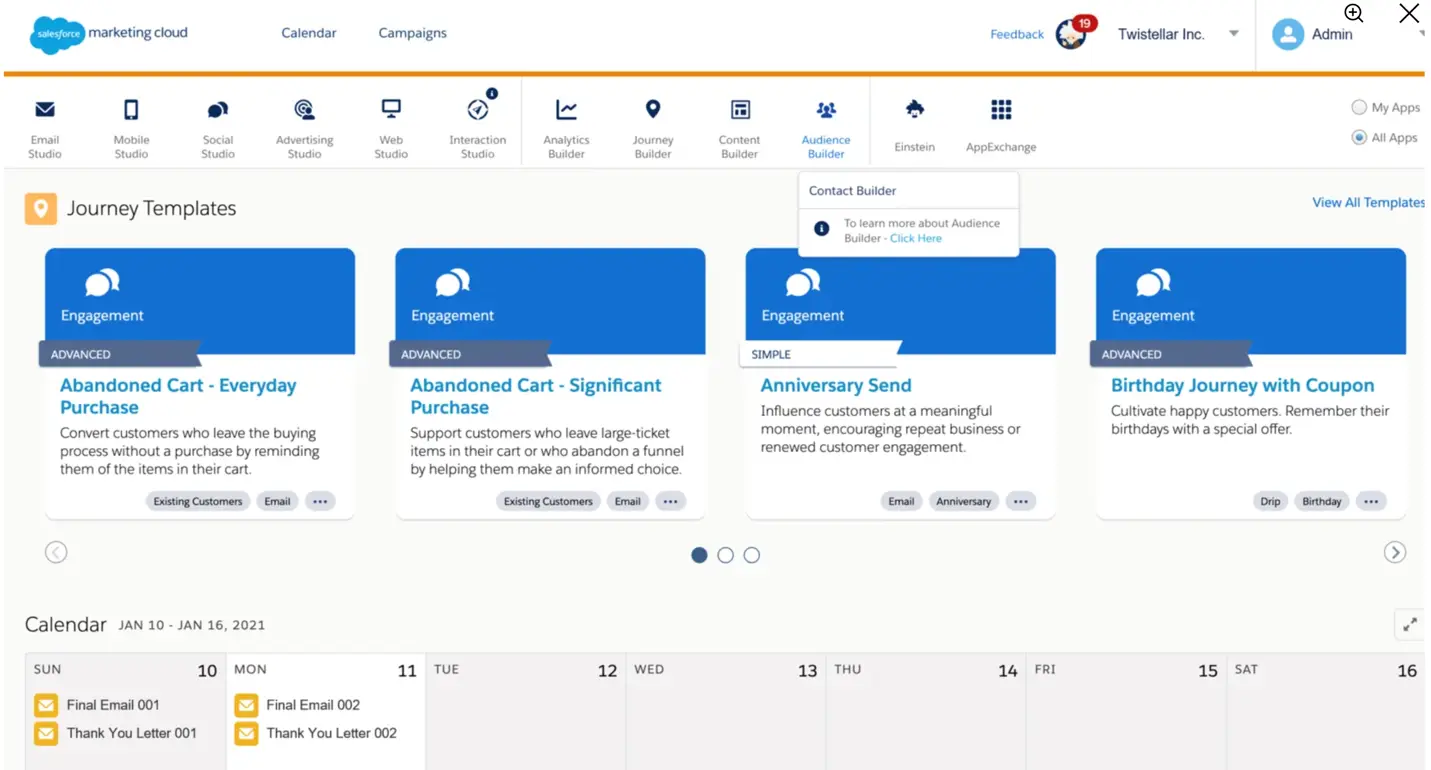
Task: Expand the calendar to full view
Action: coord(1410,625)
